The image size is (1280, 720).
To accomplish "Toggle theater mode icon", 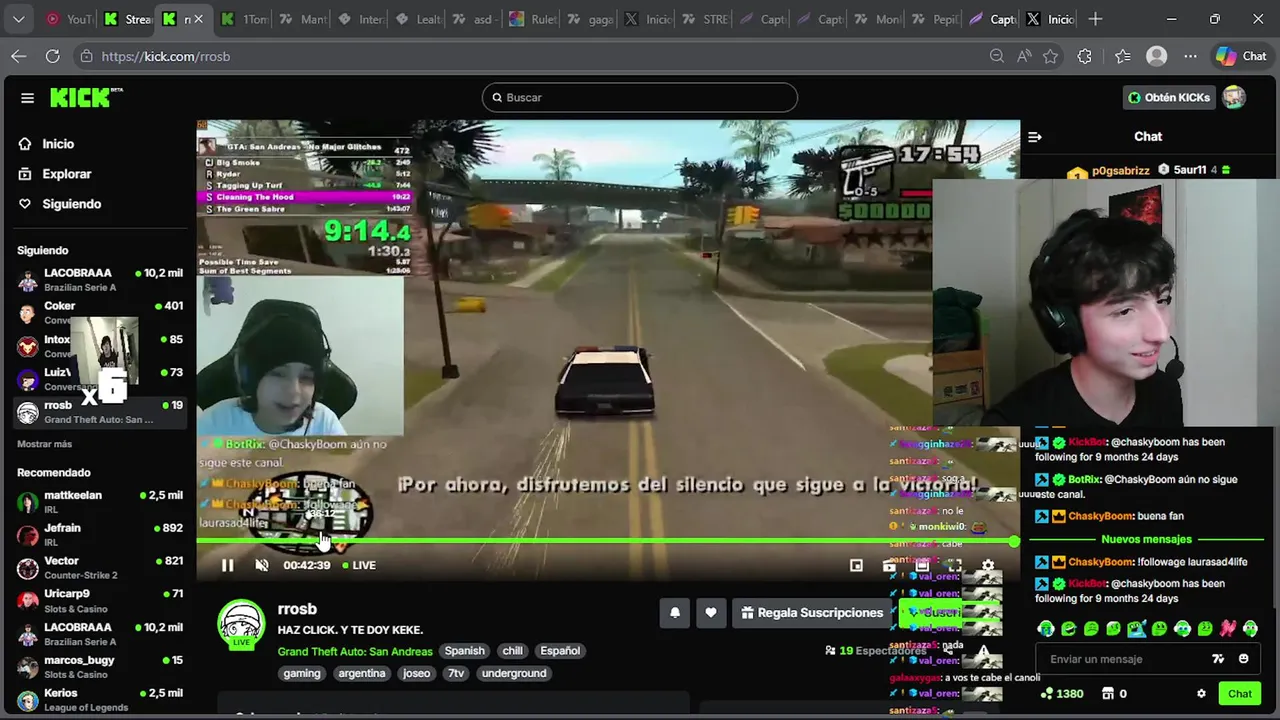I will pos(922,565).
